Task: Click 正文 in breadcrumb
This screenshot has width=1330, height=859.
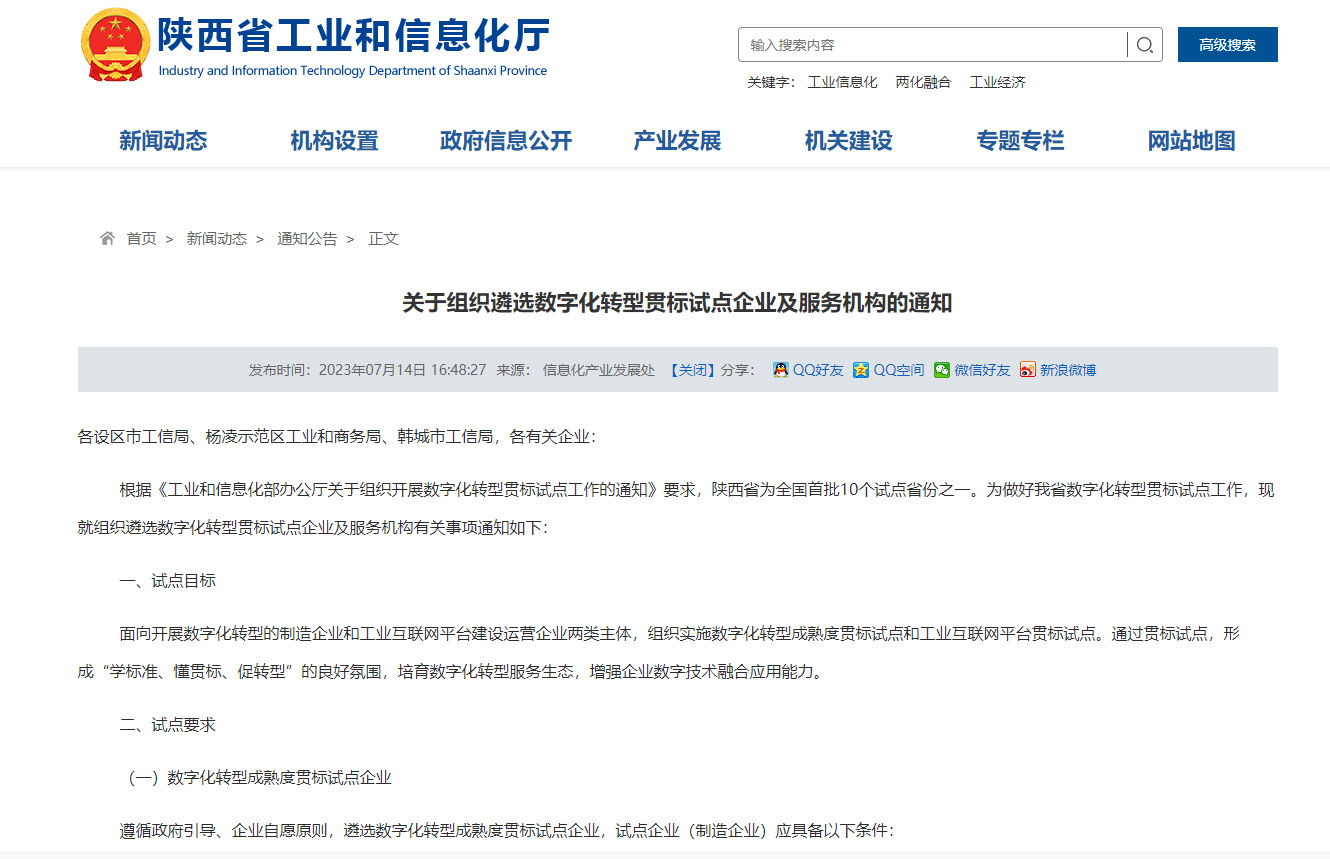Action: click(383, 238)
